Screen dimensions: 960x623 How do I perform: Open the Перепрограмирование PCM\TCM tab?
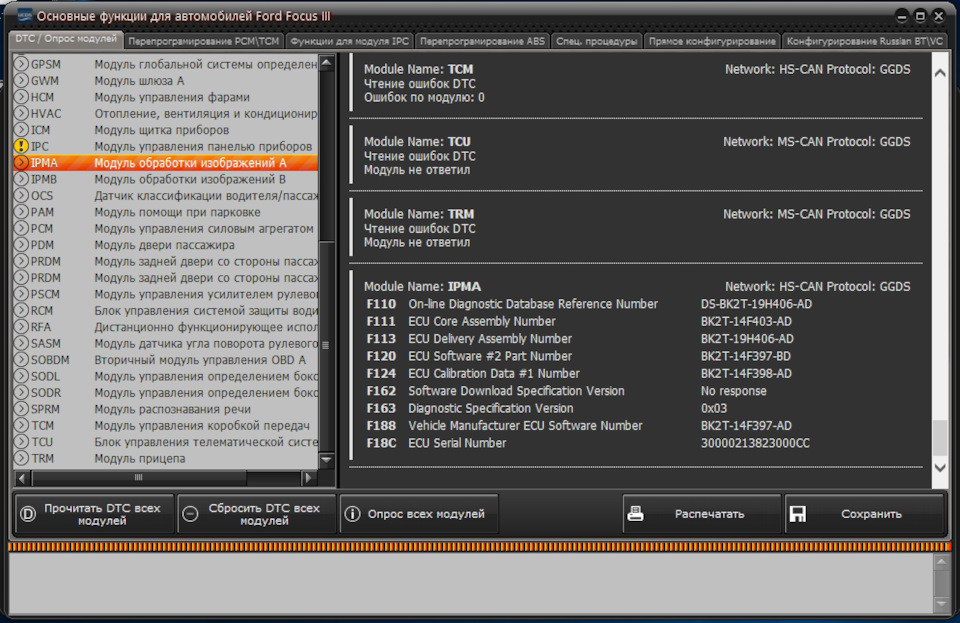(x=204, y=41)
